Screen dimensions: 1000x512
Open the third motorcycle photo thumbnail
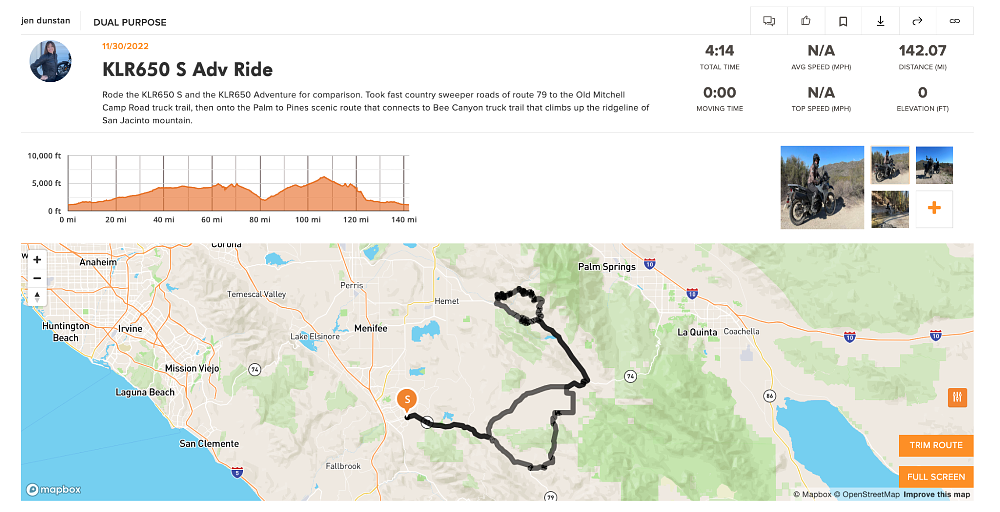[x=934, y=165]
